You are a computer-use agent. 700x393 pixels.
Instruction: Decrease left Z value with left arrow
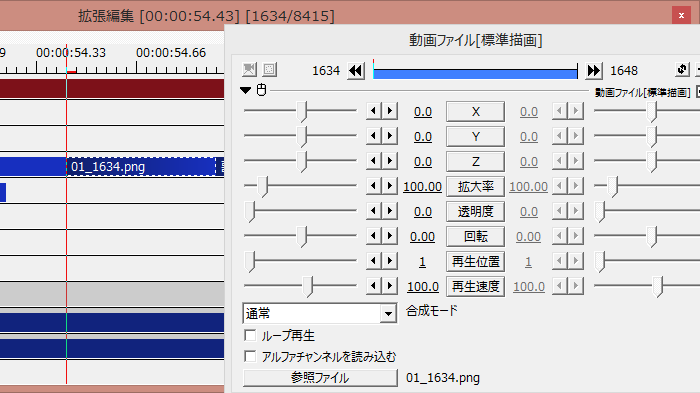pyautogui.click(x=374, y=161)
